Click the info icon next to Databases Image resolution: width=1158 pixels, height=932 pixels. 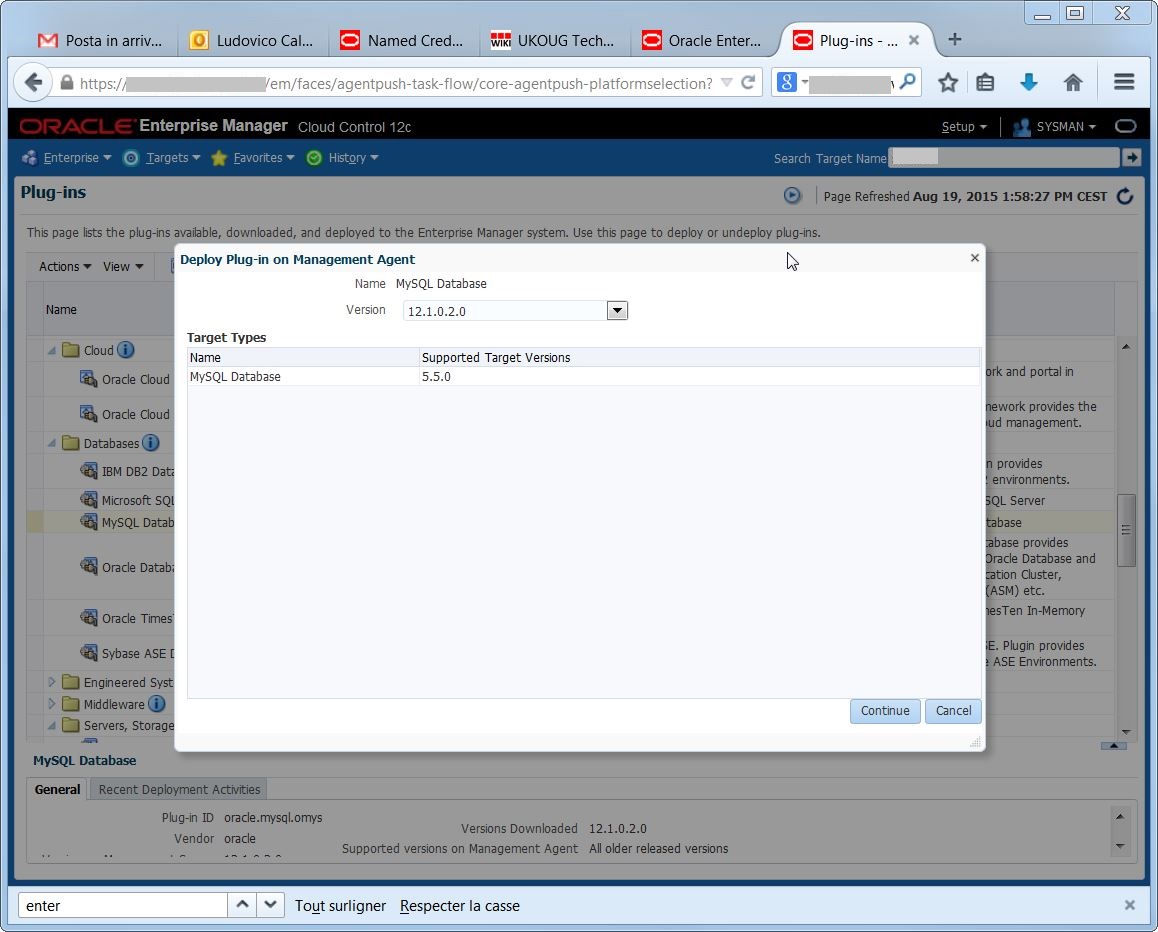151,443
